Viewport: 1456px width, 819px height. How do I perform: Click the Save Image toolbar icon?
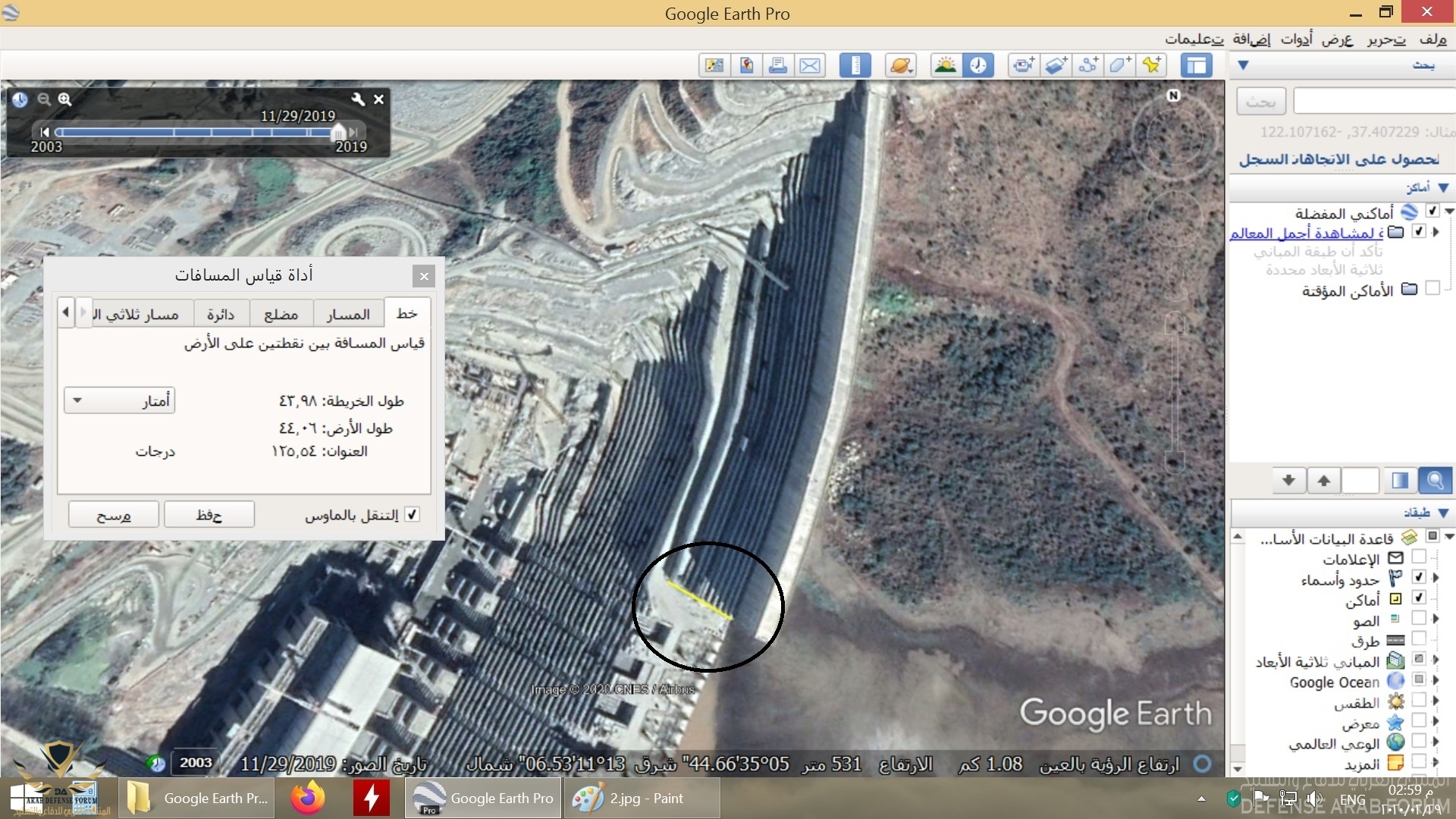click(x=747, y=65)
